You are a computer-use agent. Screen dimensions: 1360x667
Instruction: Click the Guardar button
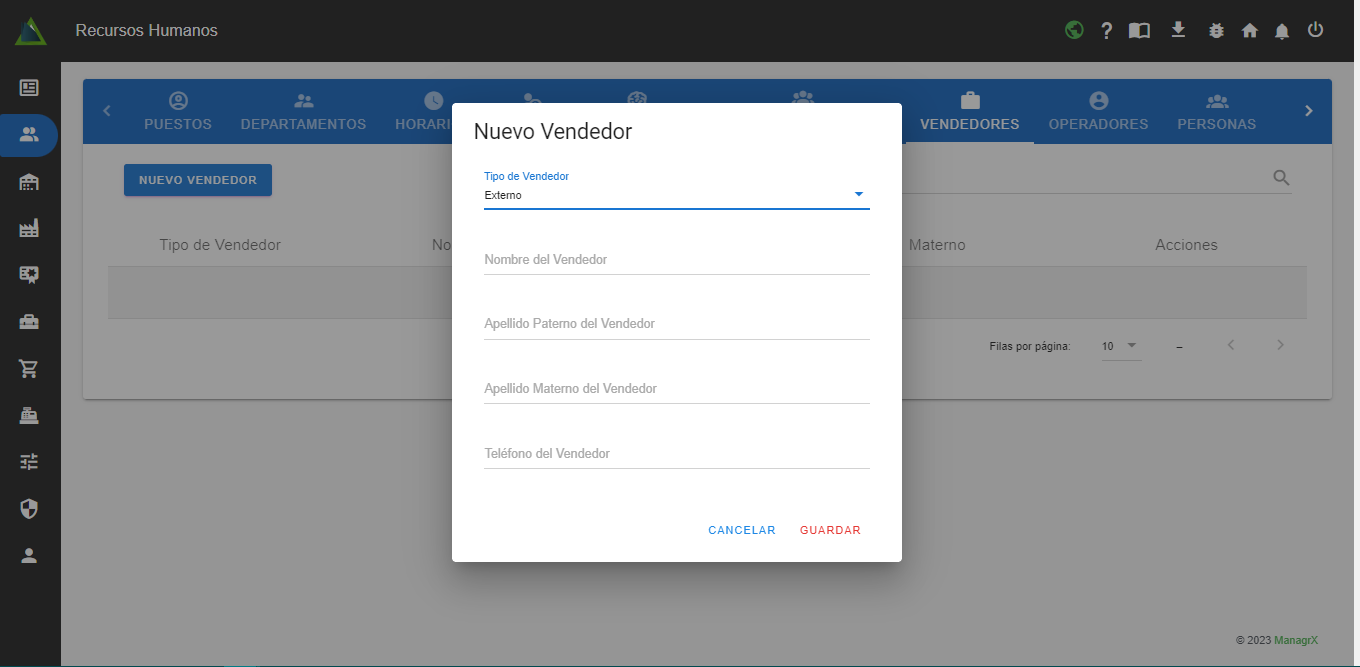830,530
